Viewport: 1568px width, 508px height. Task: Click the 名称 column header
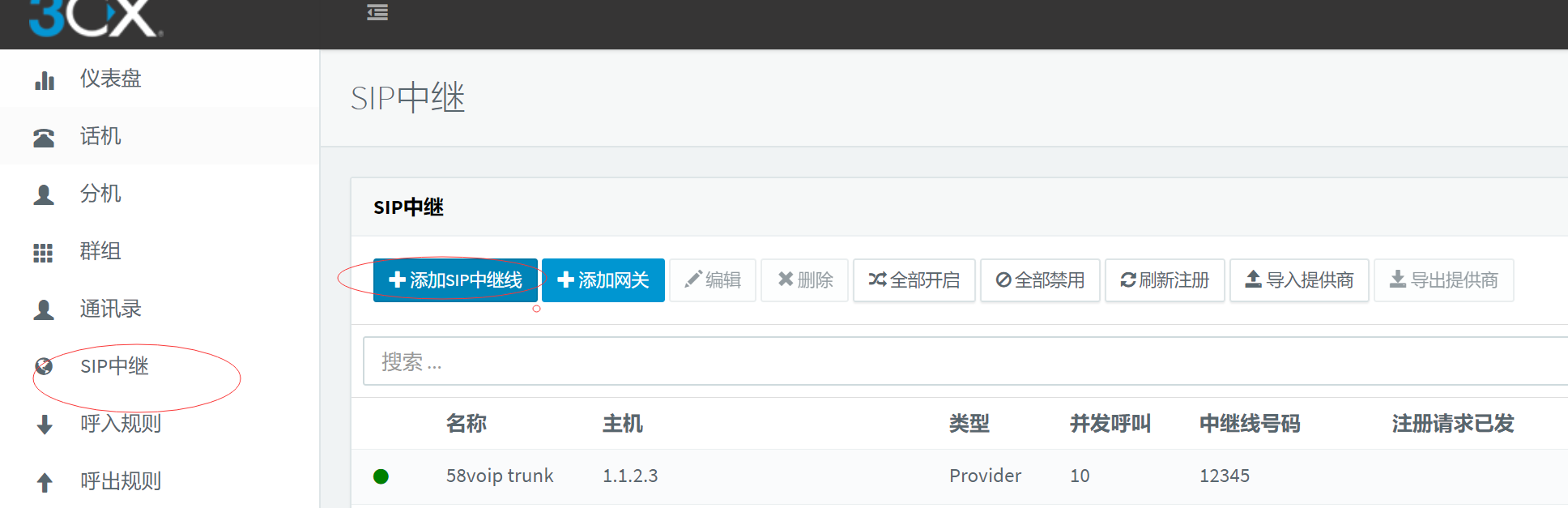click(x=467, y=424)
